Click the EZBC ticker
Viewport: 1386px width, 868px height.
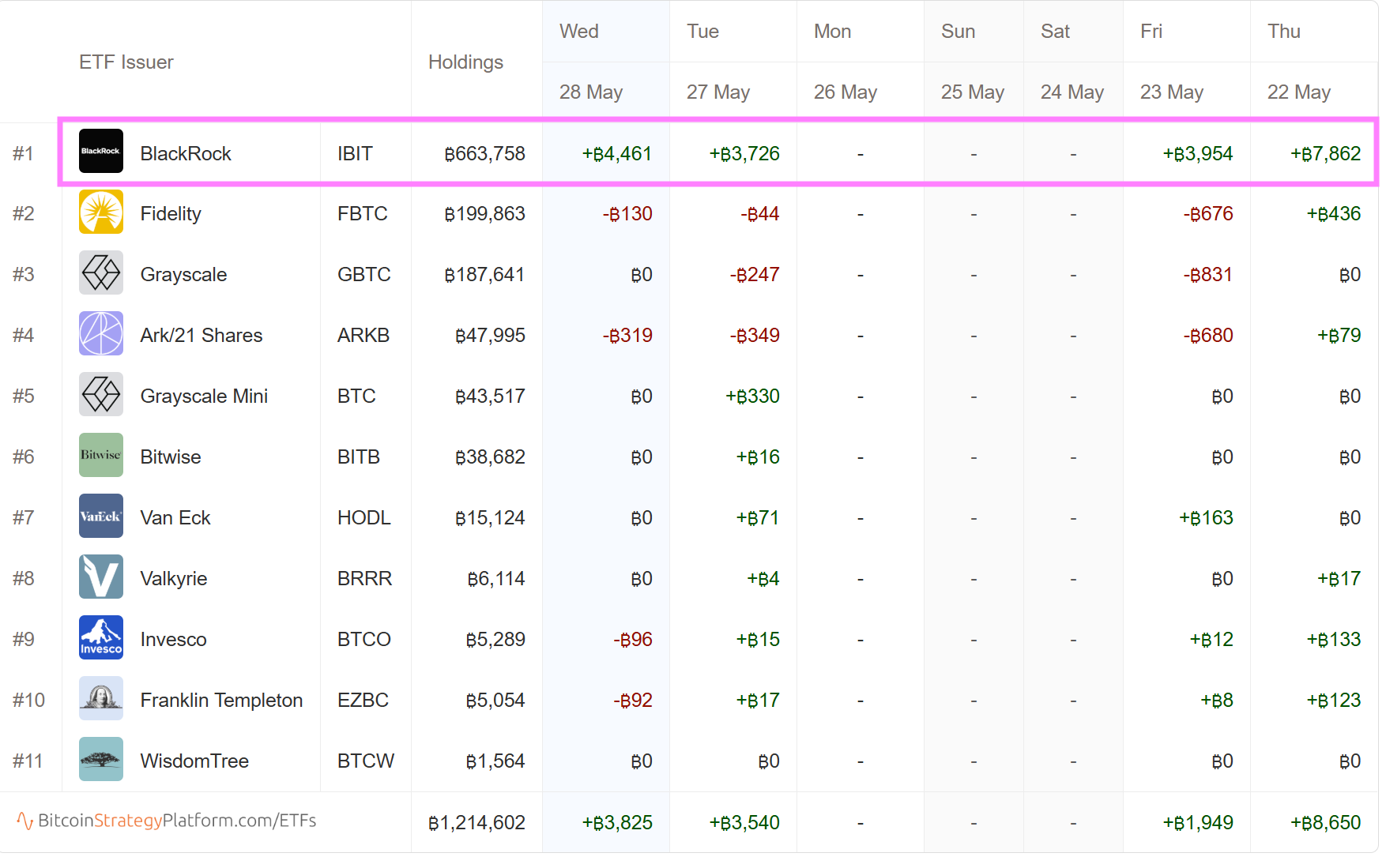pyautogui.click(x=363, y=701)
